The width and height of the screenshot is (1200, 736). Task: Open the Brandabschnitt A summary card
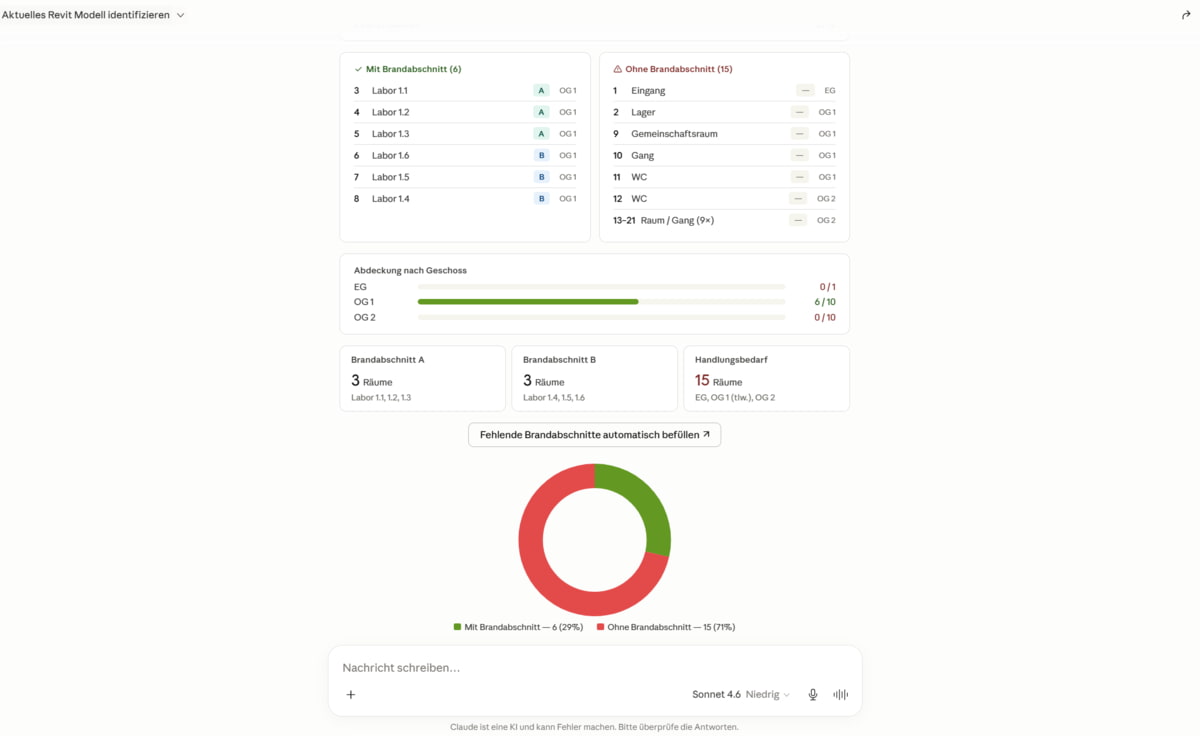click(x=422, y=378)
